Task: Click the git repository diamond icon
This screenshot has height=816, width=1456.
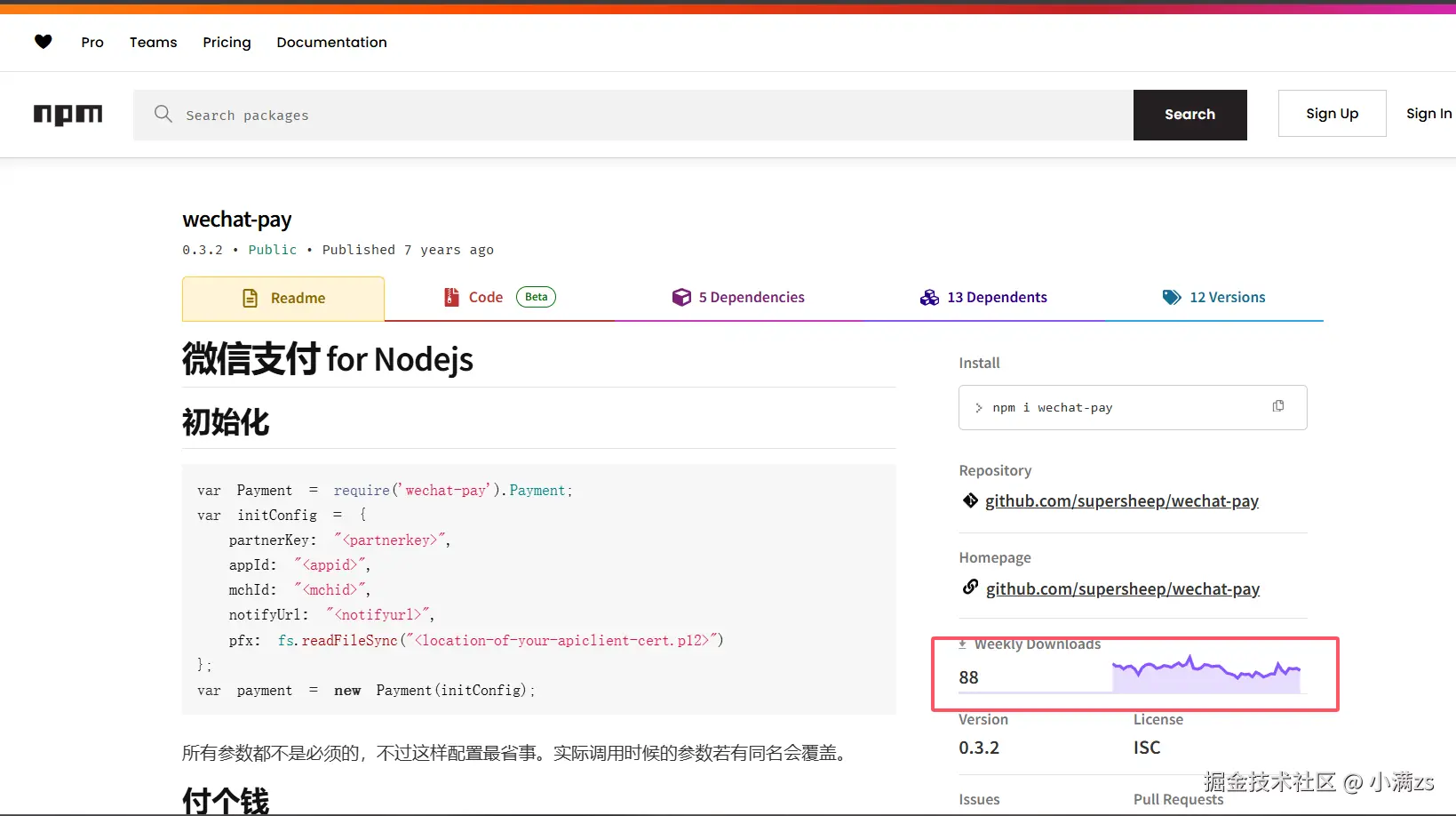Action: [970, 500]
